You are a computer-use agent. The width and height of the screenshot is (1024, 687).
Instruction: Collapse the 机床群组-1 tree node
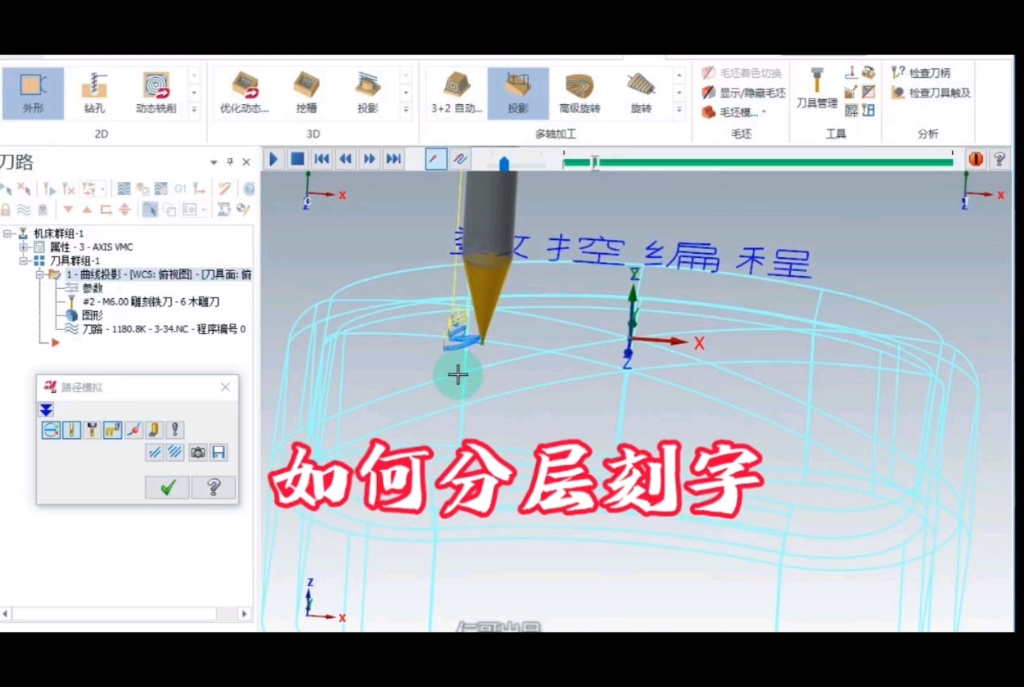(8, 233)
